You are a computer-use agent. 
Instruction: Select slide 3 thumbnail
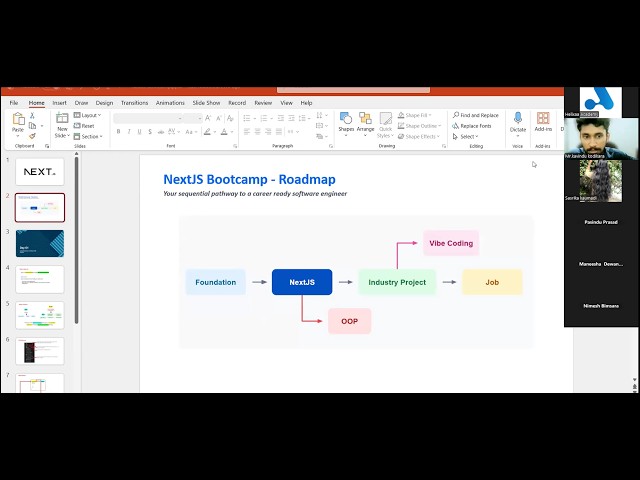tap(40, 244)
